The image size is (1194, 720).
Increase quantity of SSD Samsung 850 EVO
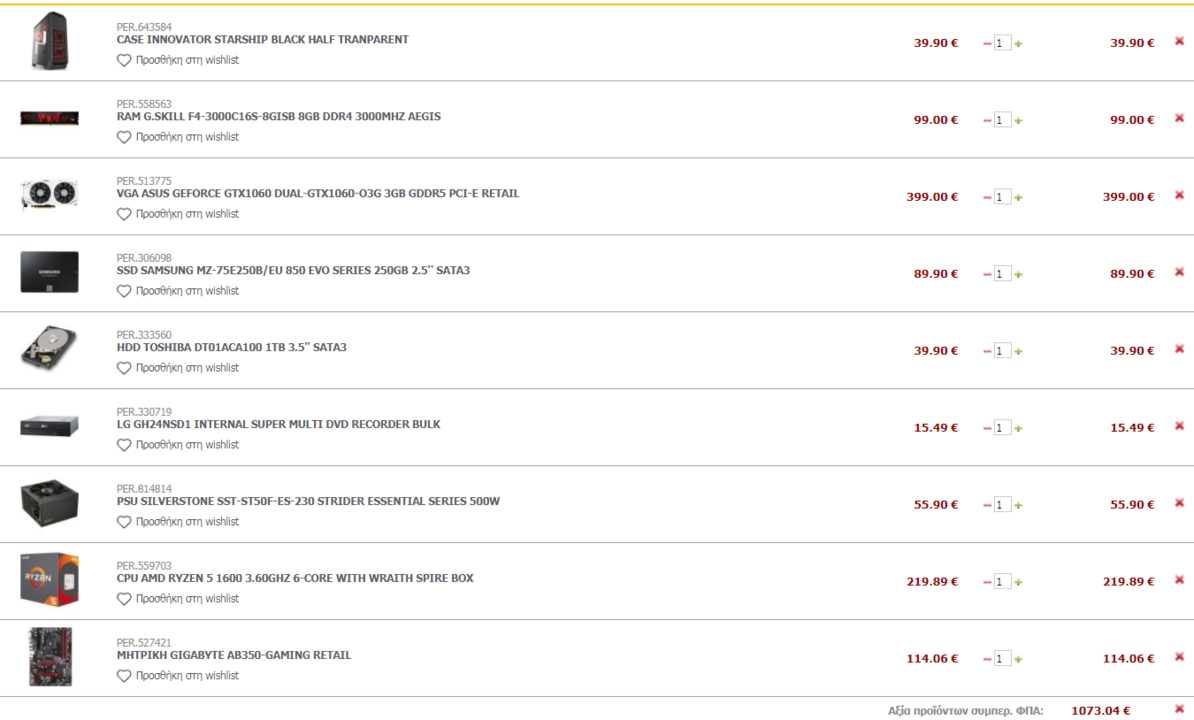click(x=1018, y=274)
